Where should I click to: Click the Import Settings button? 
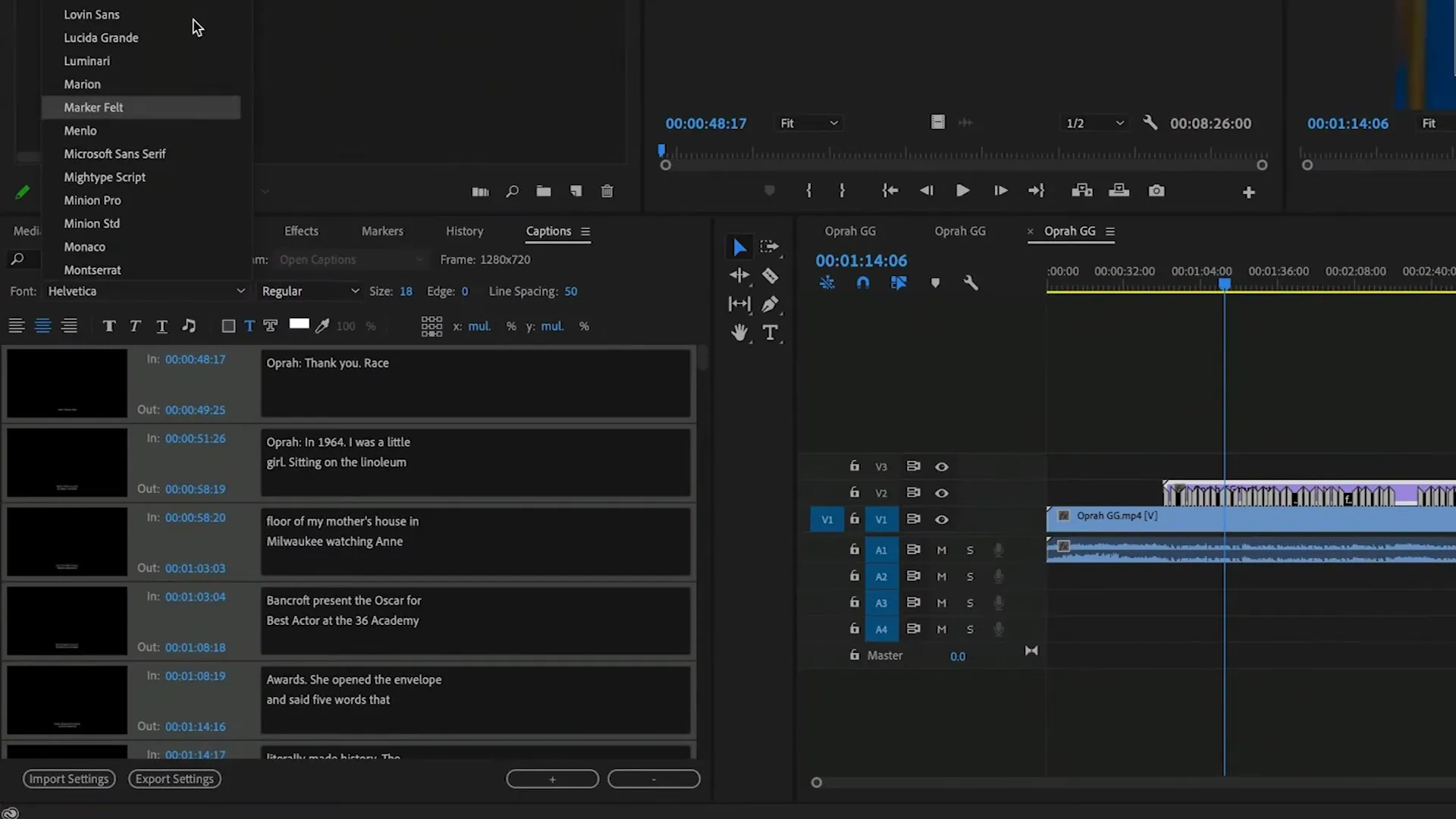(x=69, y=778)
